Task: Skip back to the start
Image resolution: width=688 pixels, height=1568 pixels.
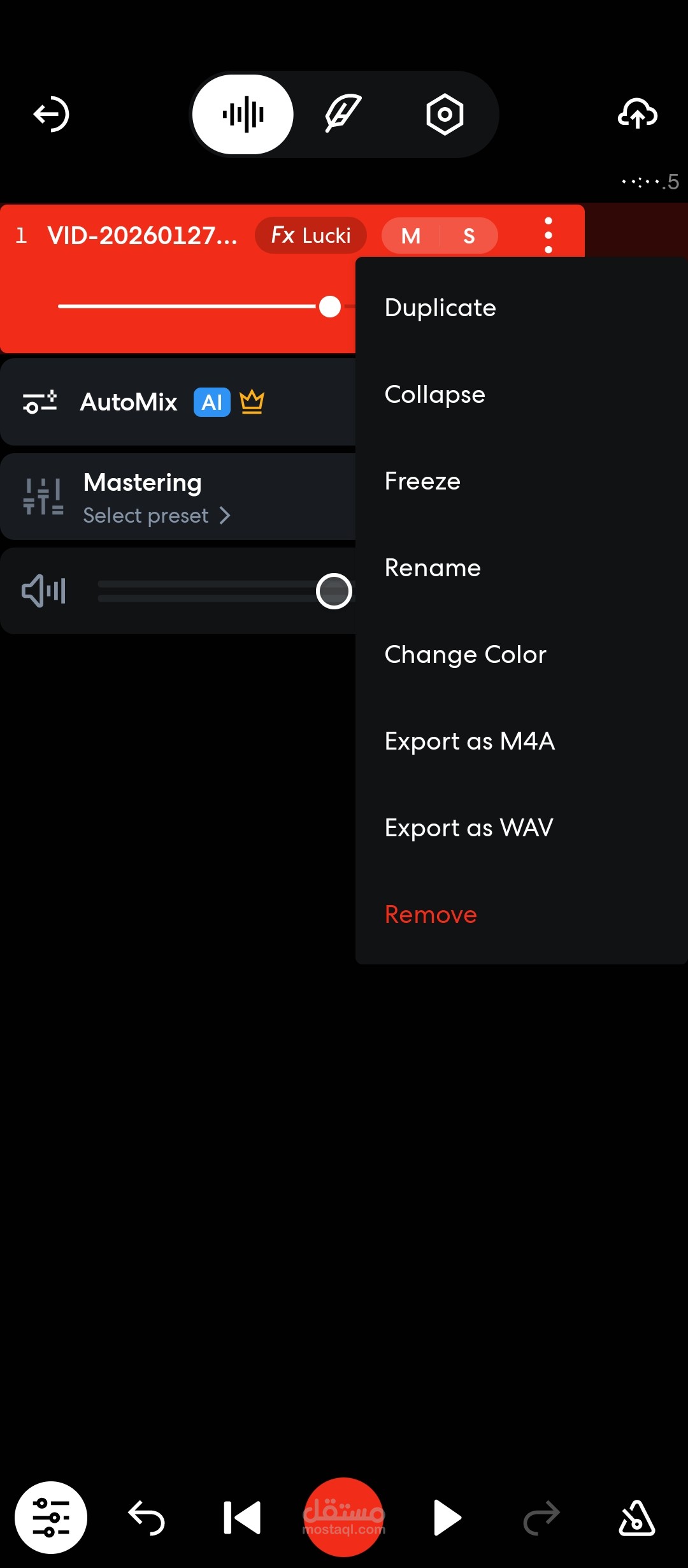Action: pos(242,1518)
